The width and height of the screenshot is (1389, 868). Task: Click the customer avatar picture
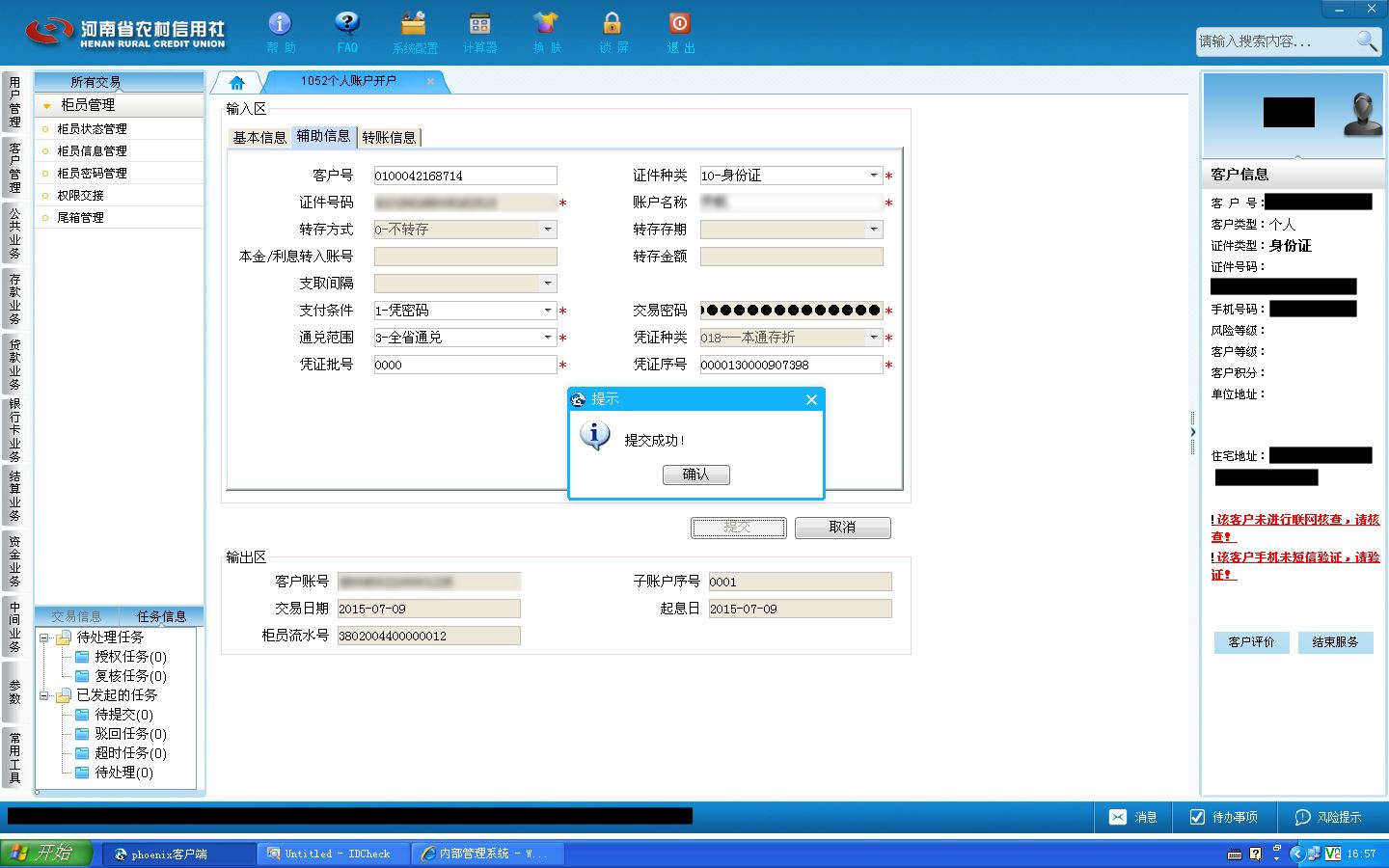(x=1362, y=116)
